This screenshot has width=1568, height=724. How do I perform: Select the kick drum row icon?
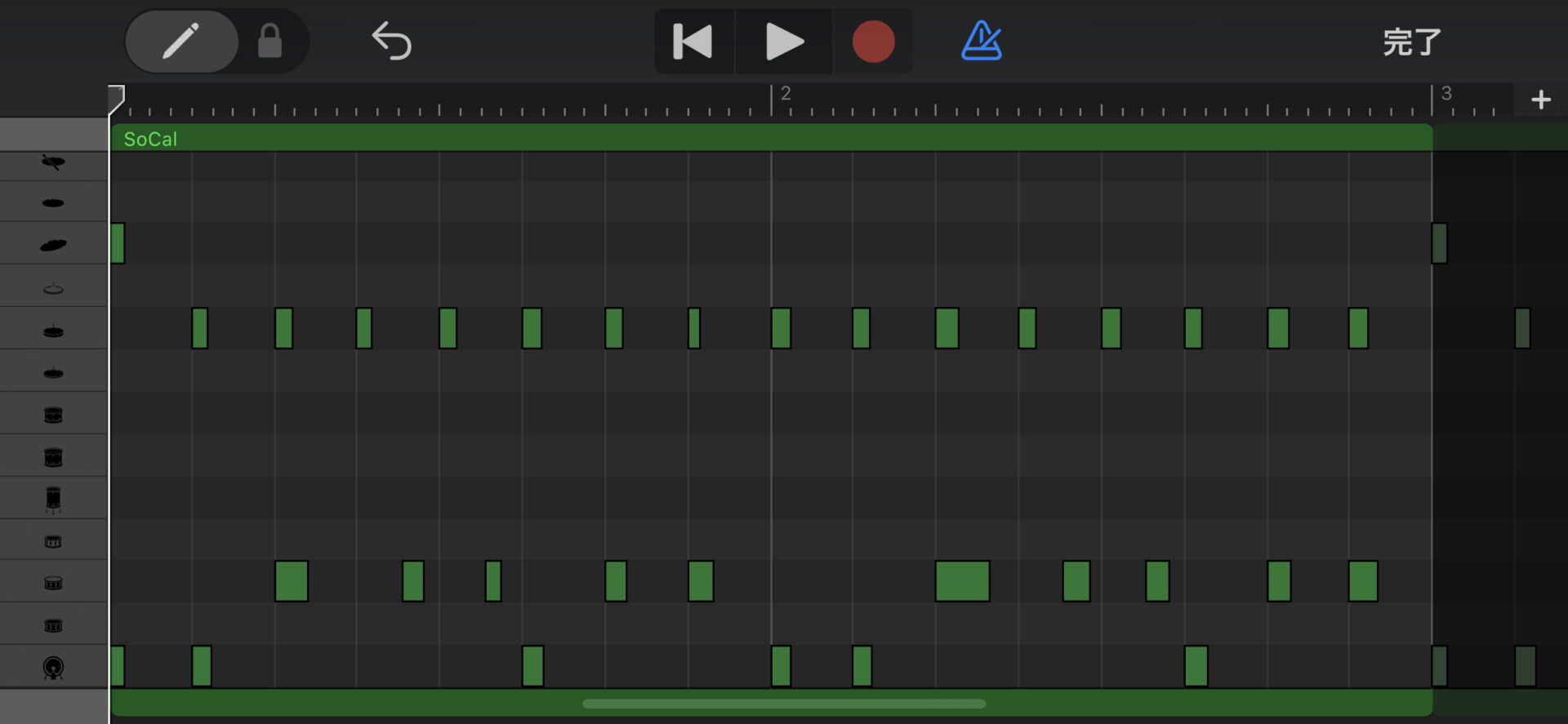point(53,668)
